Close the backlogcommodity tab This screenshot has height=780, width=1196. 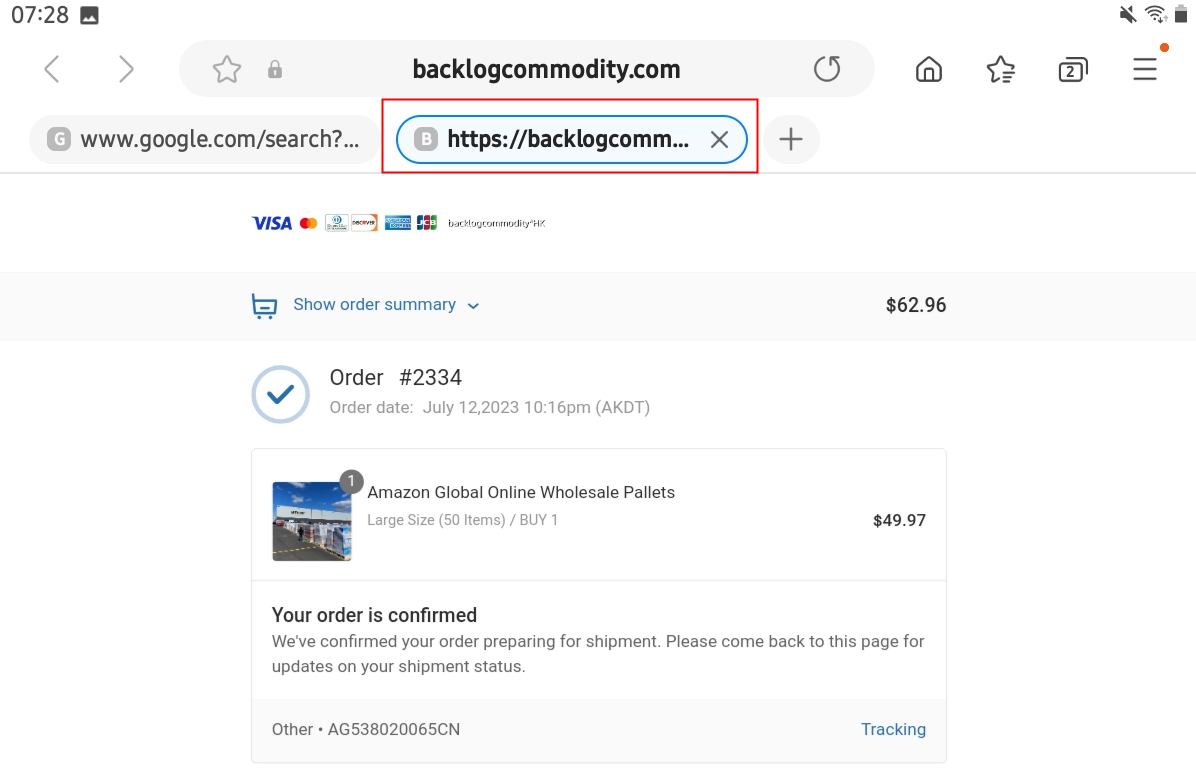[x=719, y=139]
